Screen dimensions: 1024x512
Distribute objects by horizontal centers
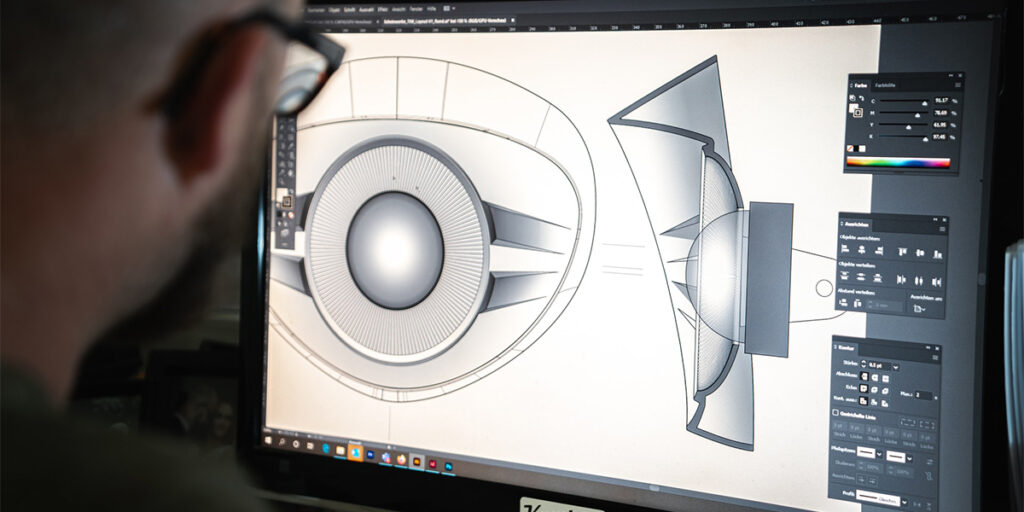[x=919, y=281]
